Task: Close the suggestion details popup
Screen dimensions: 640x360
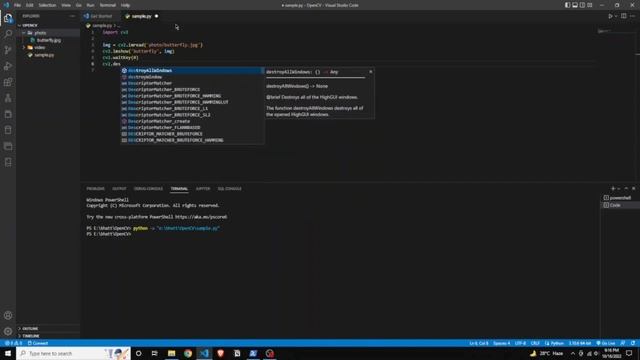Action: [371, 72]
